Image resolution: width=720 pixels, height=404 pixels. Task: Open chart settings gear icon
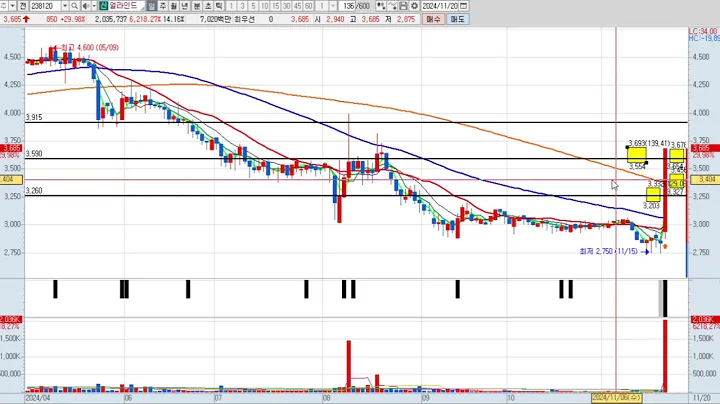pyautogui.click(x=414, y=6)
